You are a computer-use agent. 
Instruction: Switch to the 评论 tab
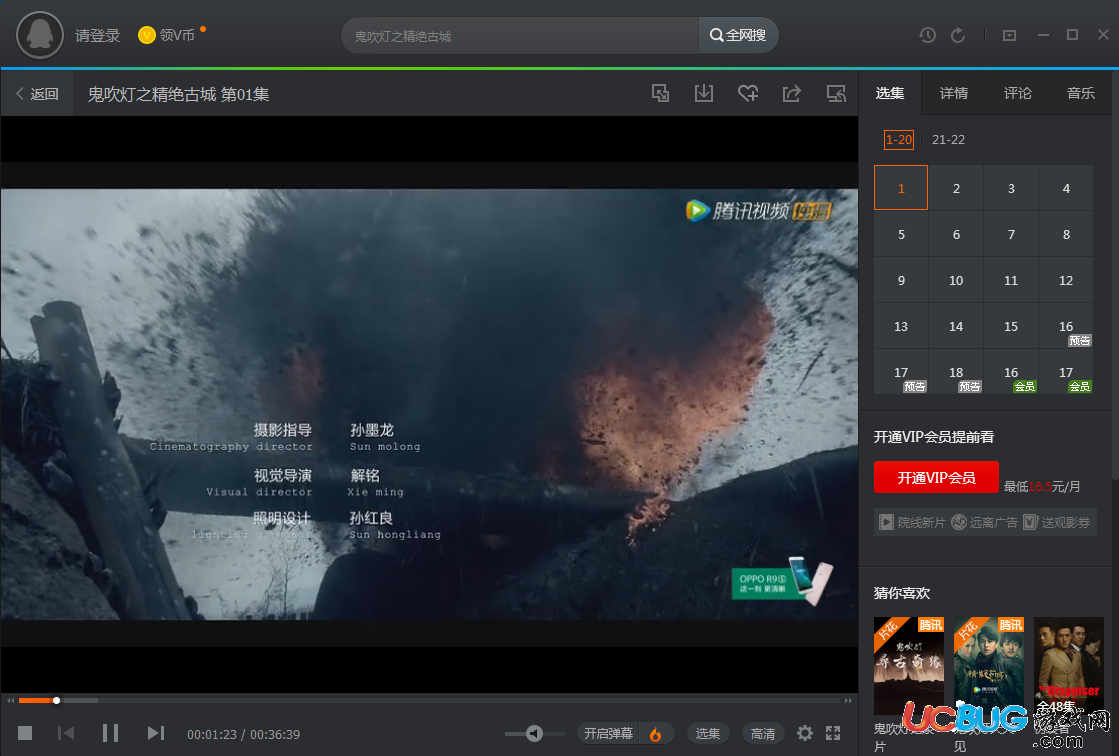click(1017, 93)
